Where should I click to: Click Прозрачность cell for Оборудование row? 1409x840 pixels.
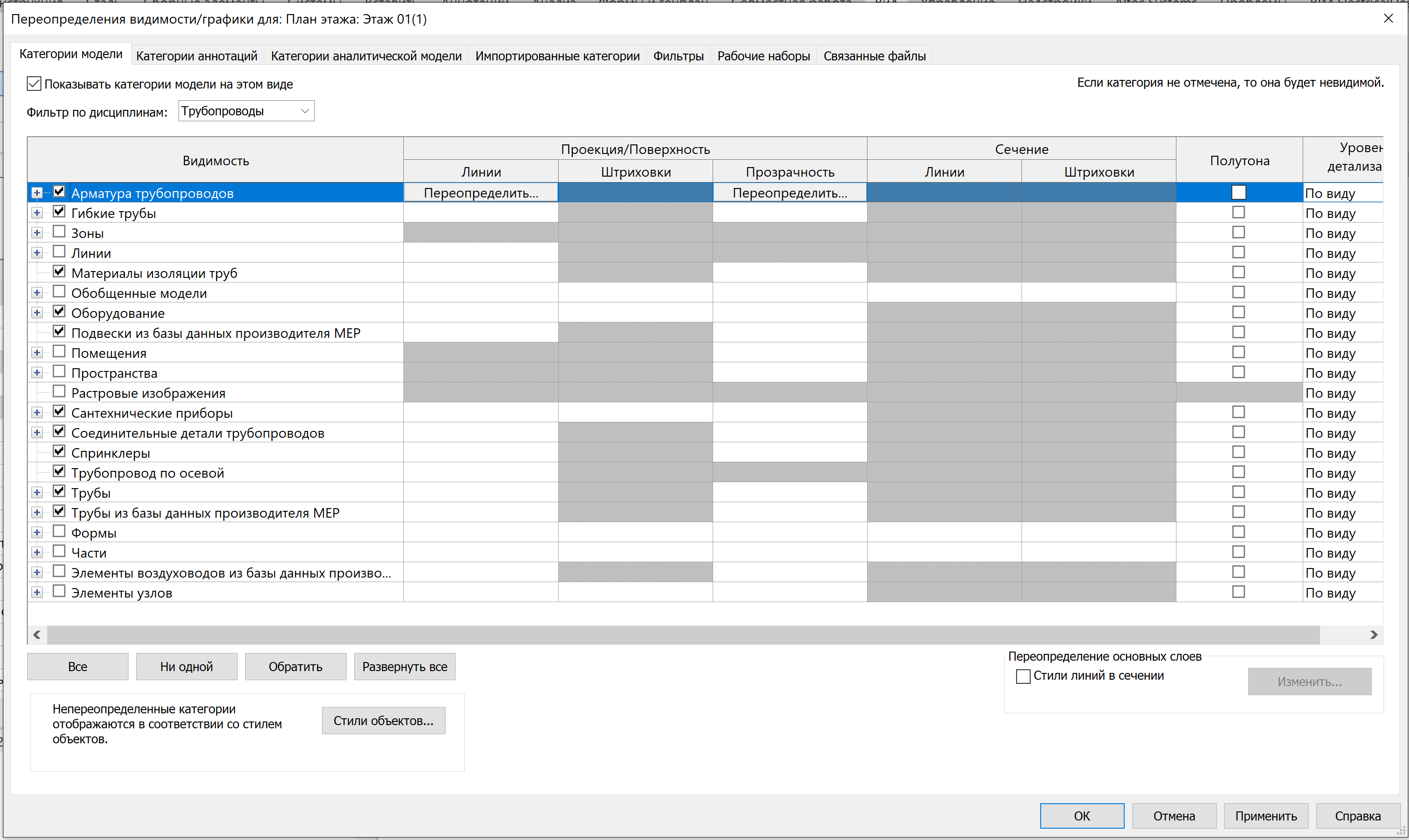click(790, 312)
